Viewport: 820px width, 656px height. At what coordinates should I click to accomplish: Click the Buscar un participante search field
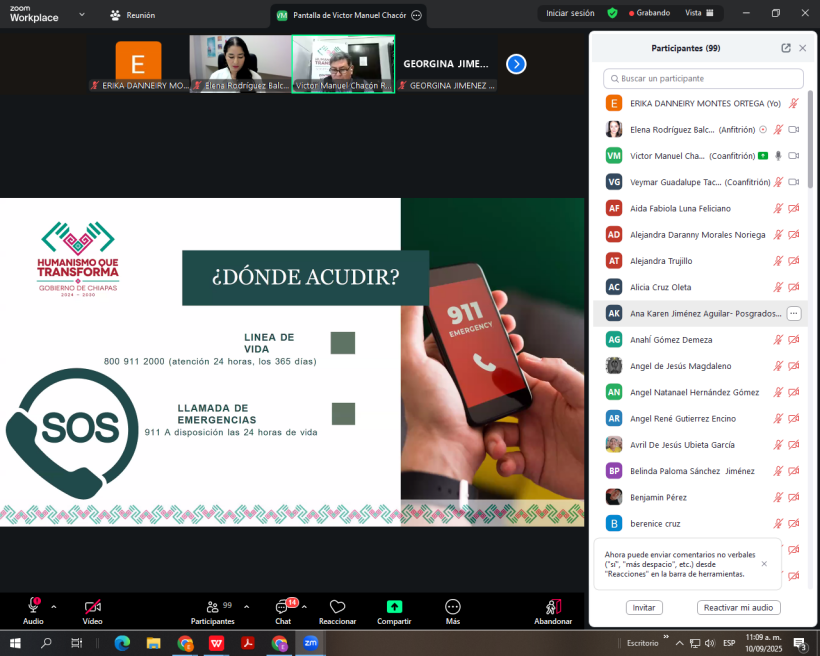point(704,78)
